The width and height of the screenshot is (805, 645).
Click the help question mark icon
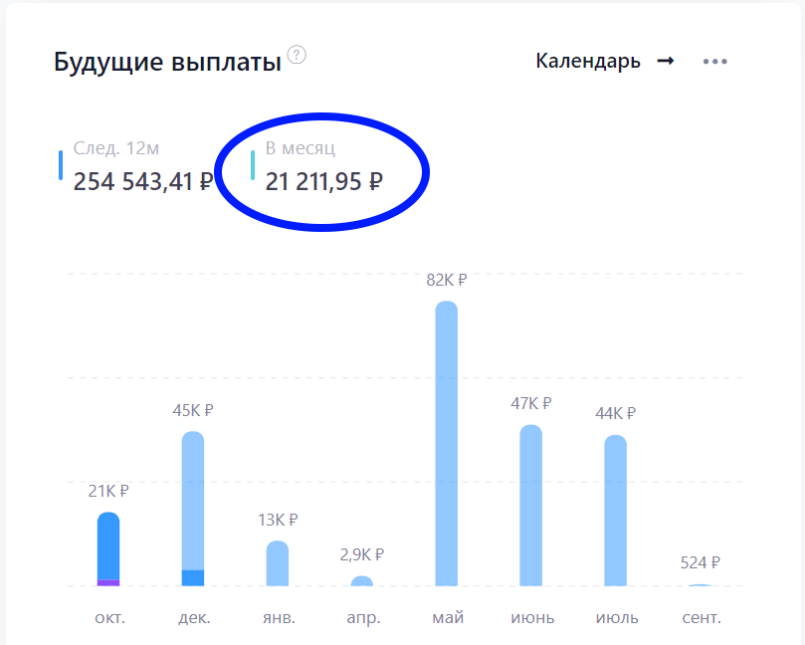point(296,55)
